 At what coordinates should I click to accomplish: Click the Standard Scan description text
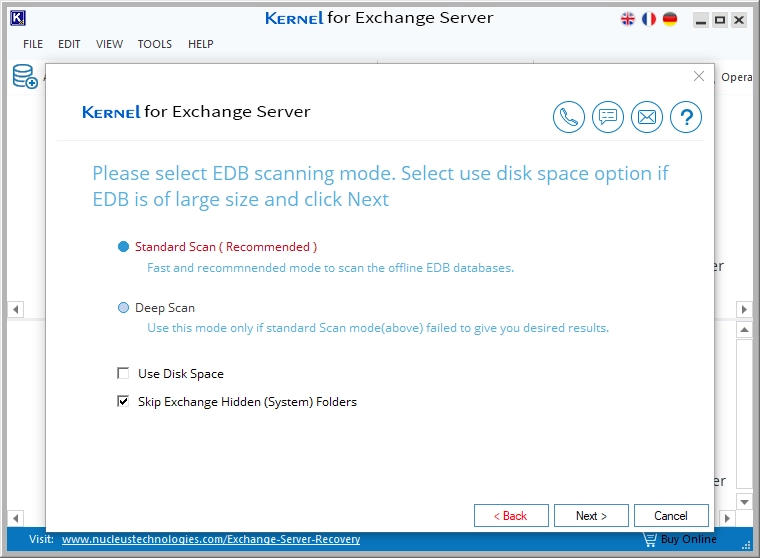(x=331, y=268)
